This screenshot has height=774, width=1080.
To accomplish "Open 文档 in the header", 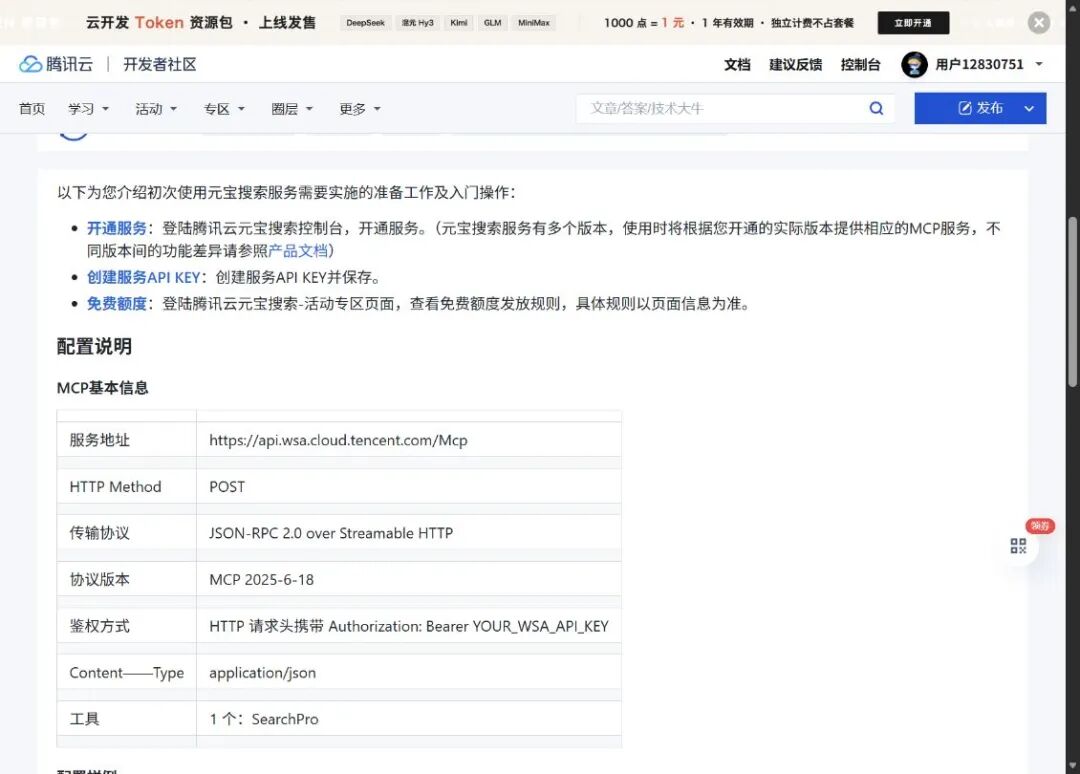I will pos(737,65).
